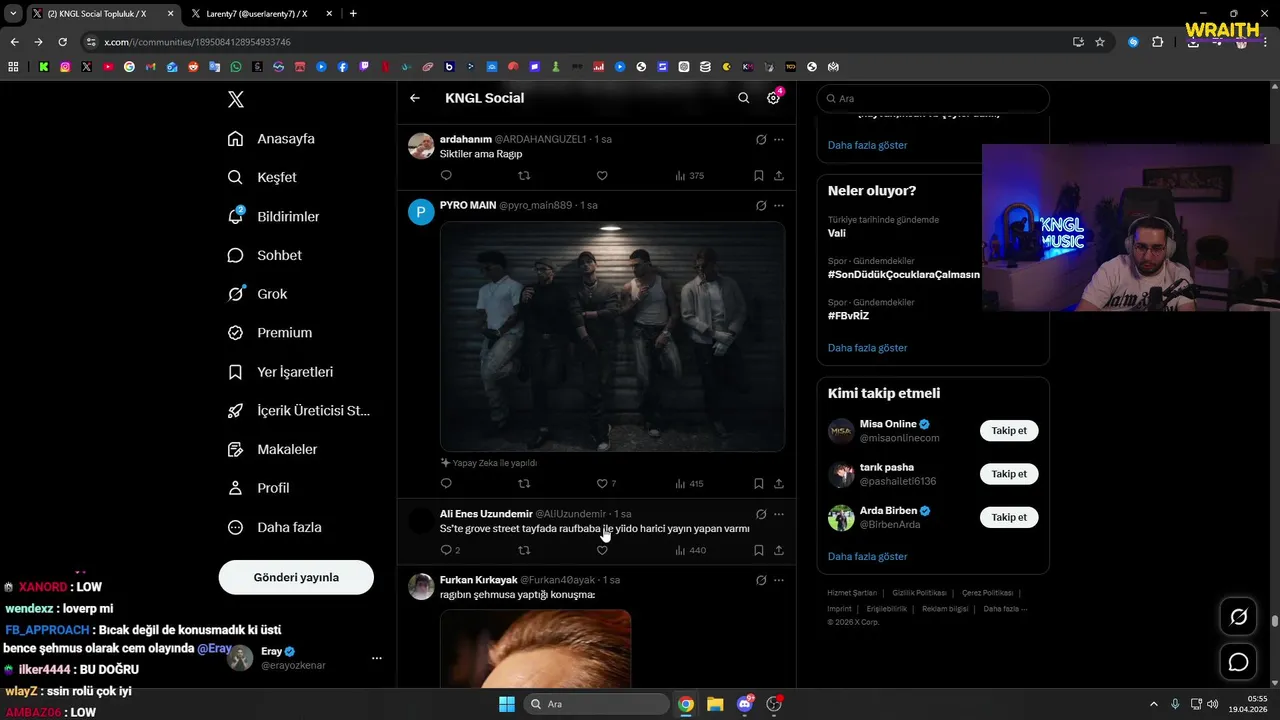The width and height of the screenshot is (1280, 720).
Task: Open #FBvRİZ trending hashtag
Action: pyautogui.click(x=848, y=316)
